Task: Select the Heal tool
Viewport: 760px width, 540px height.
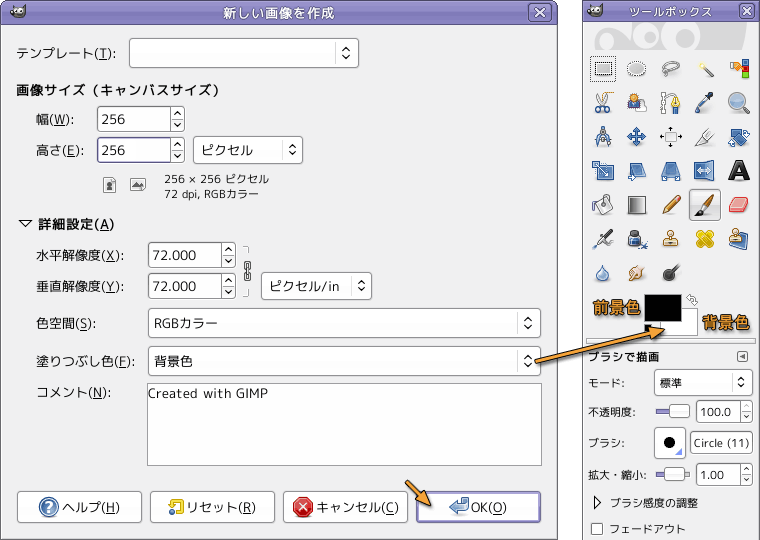Action: [x=705, y=239]
